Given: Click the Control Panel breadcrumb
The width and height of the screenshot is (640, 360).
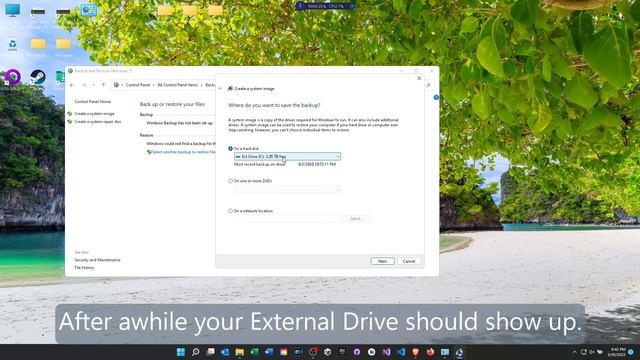Looking at the screenshot, I should 138,85.
